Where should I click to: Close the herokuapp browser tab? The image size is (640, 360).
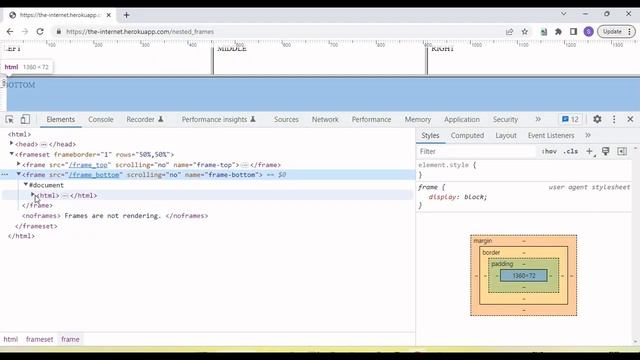[109, 15]
